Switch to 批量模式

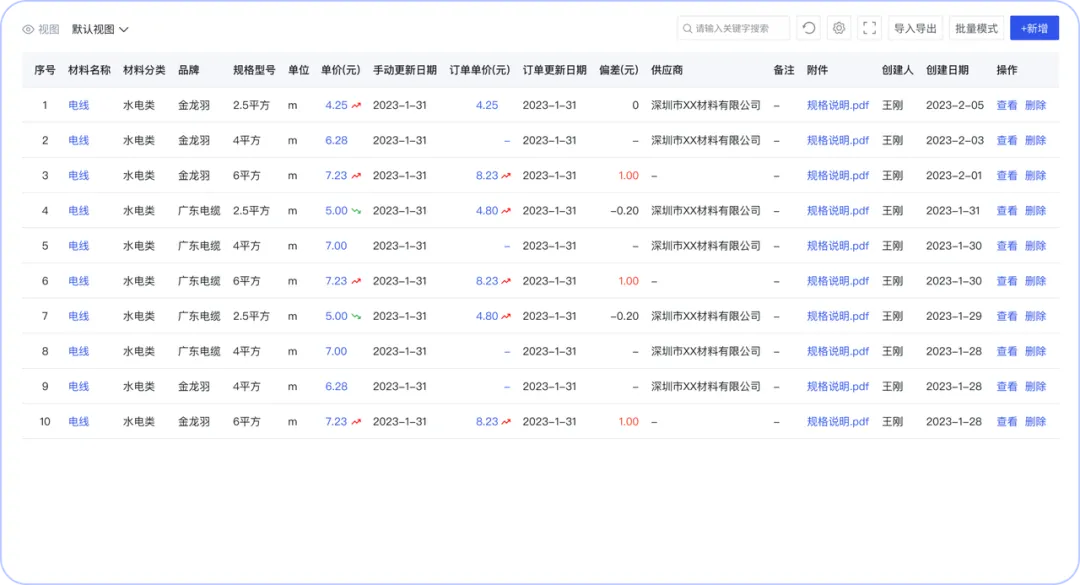(x=976, y=28)
